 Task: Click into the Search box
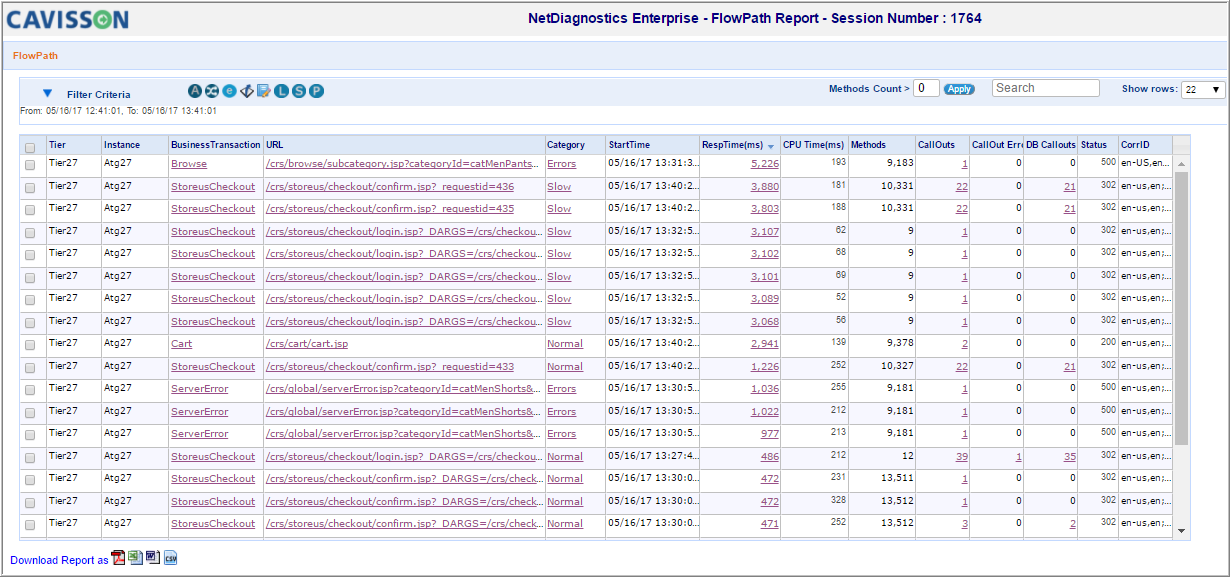(x=1046, y=88)
